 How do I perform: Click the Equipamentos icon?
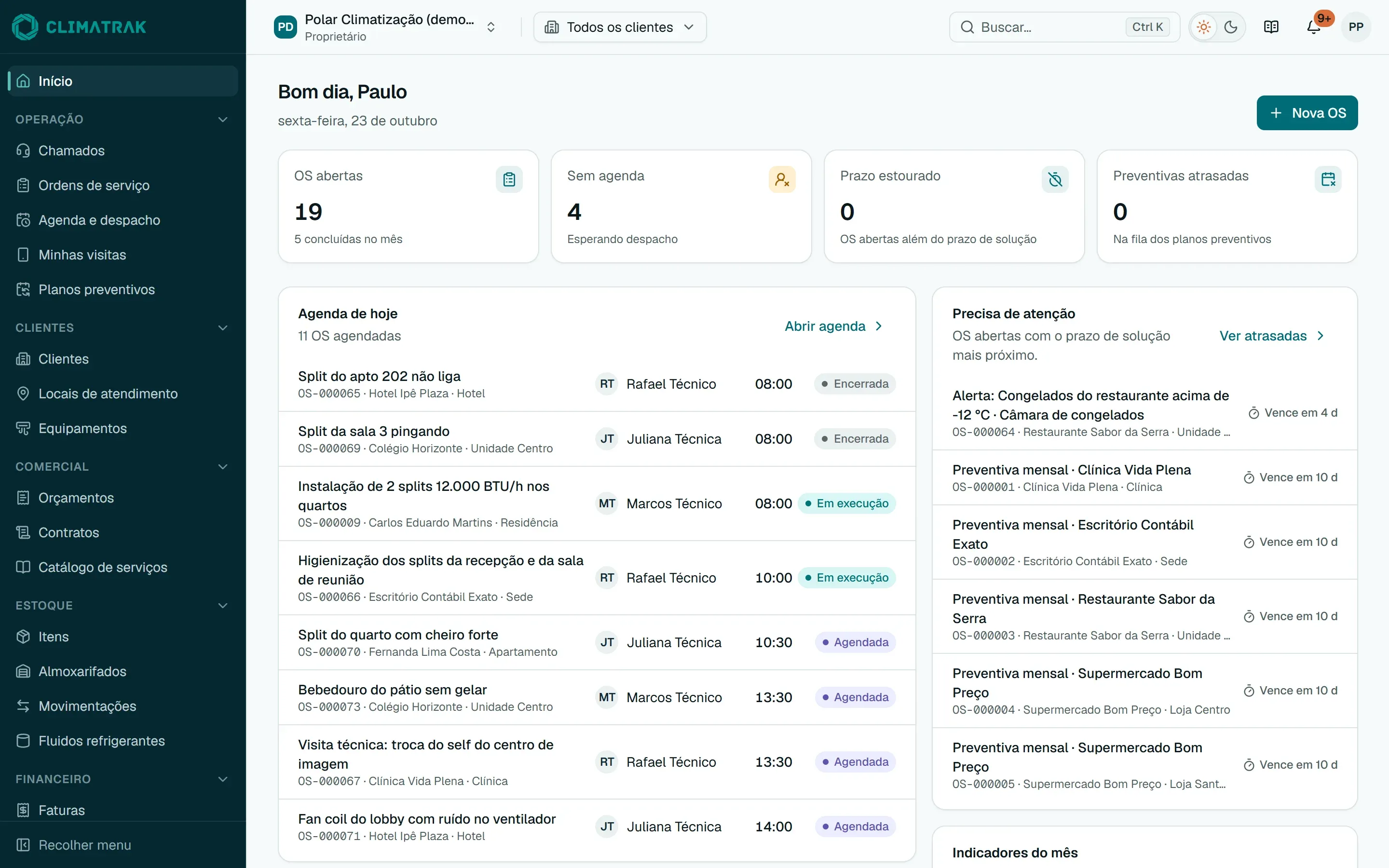(23, 428)
